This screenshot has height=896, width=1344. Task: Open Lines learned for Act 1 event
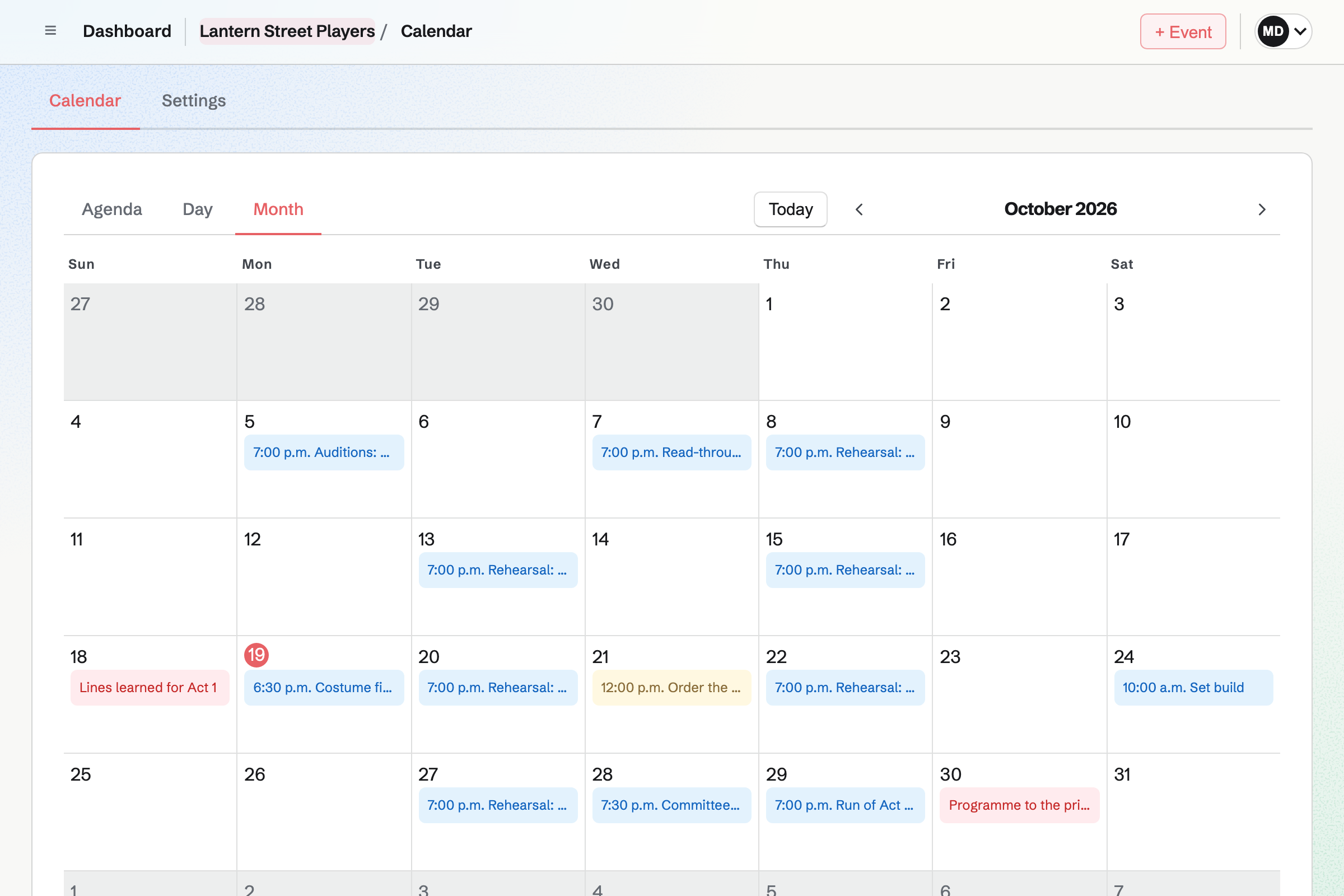pos(150,688)
